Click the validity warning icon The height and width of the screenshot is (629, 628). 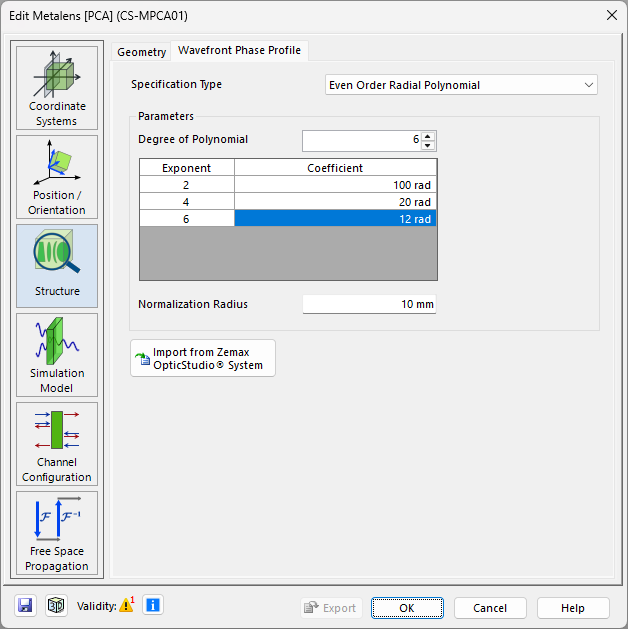pyautogui.click(x=126, y=605)
